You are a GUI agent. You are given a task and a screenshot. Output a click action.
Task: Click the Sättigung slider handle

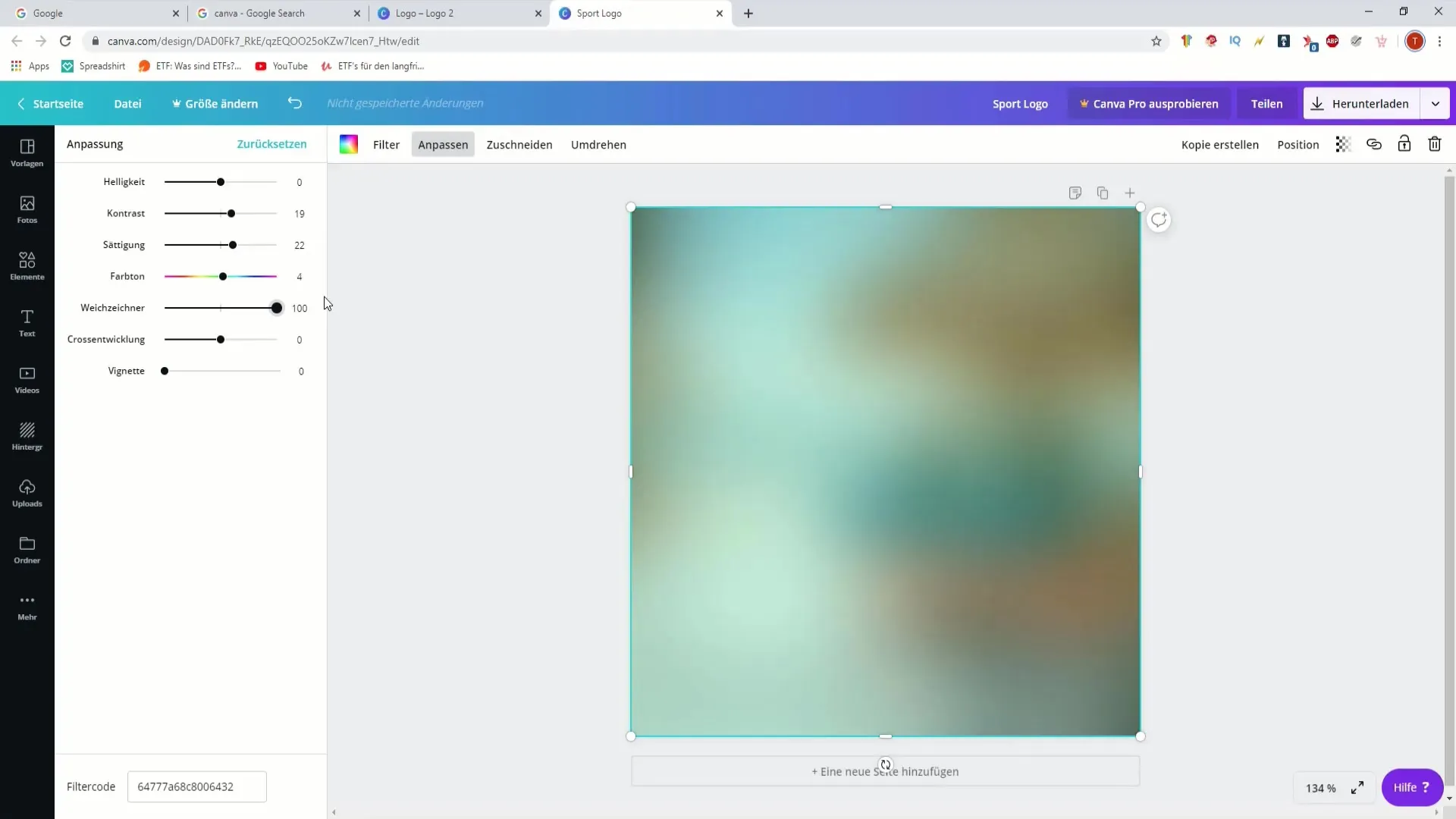click(x=233, y=245)
